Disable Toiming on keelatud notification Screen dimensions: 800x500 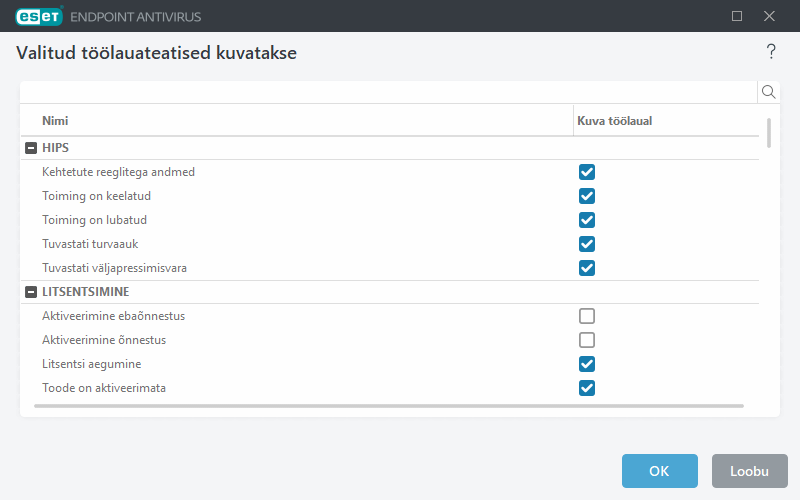[x=587, y=196]
